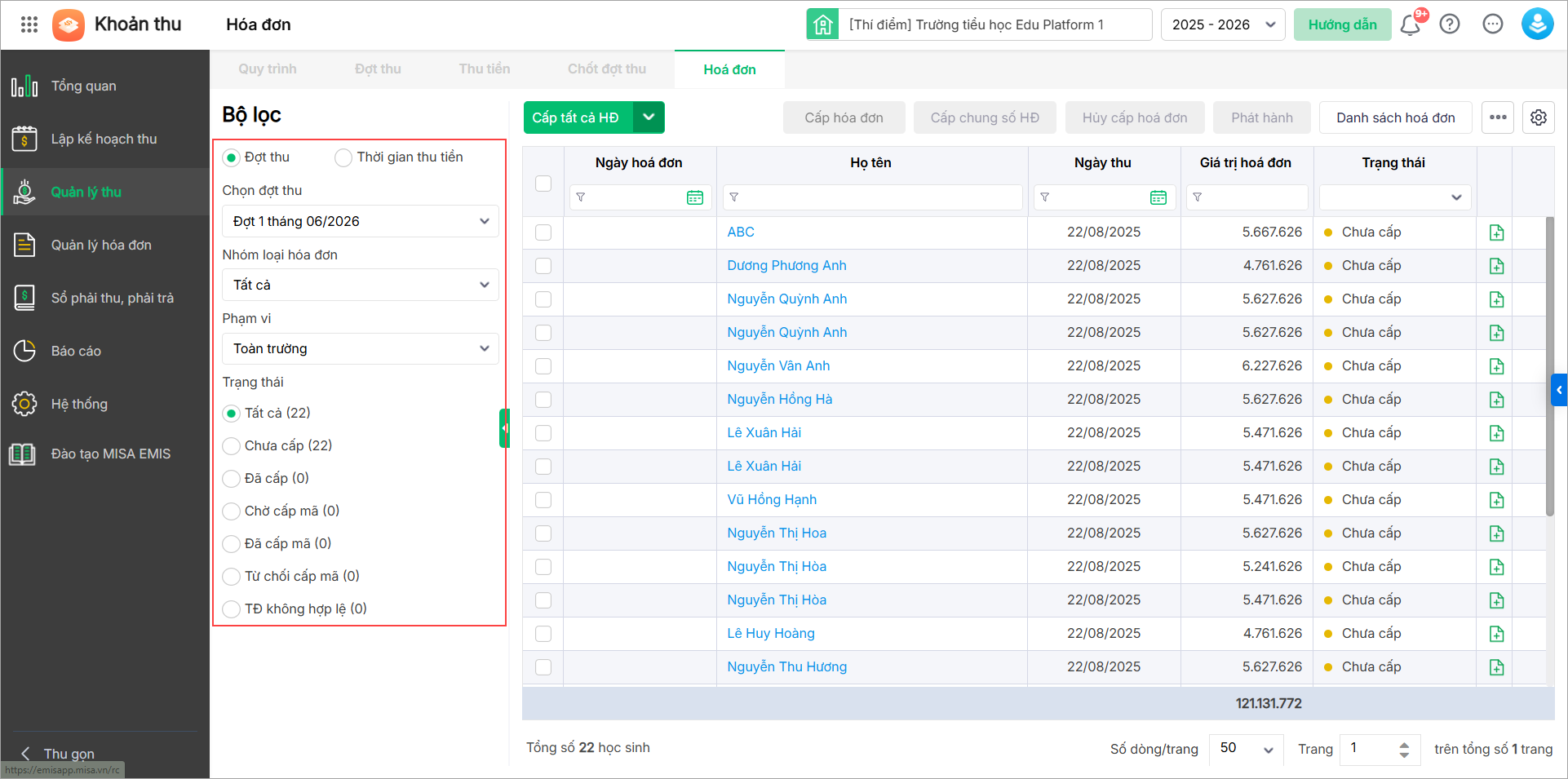Open the school name selector field

(996, 24)
